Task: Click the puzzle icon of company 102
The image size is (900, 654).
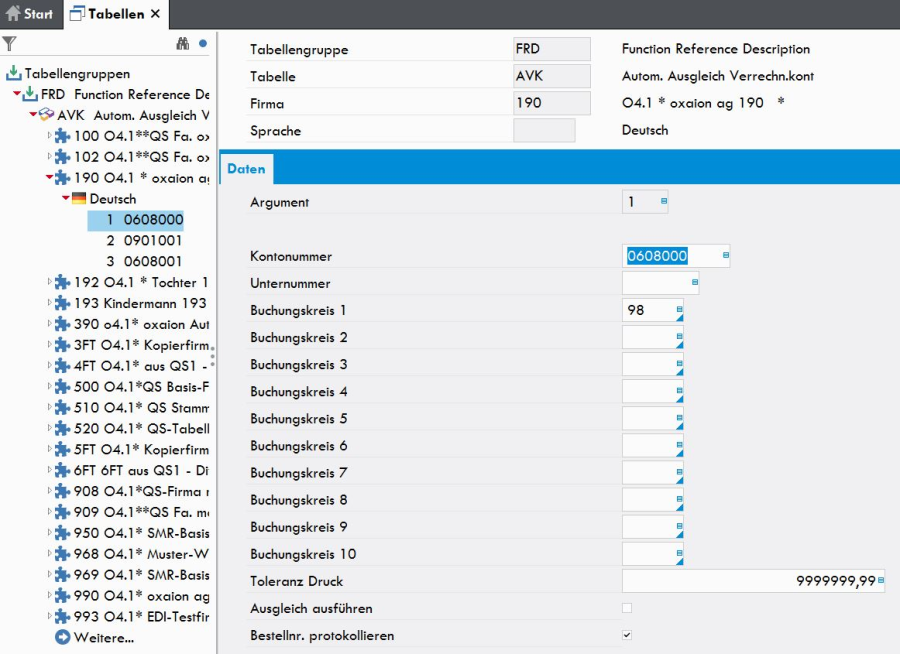Action: pyautogui.click(x=63, y=157)
